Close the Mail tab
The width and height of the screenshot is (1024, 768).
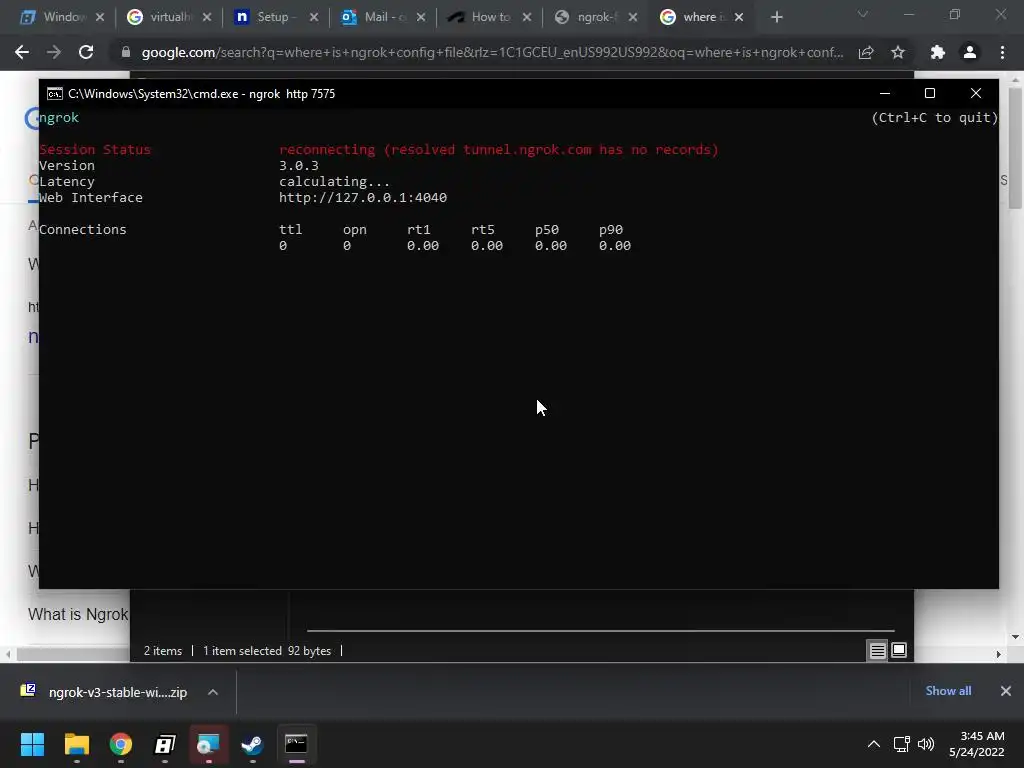[x=421, y=17]
